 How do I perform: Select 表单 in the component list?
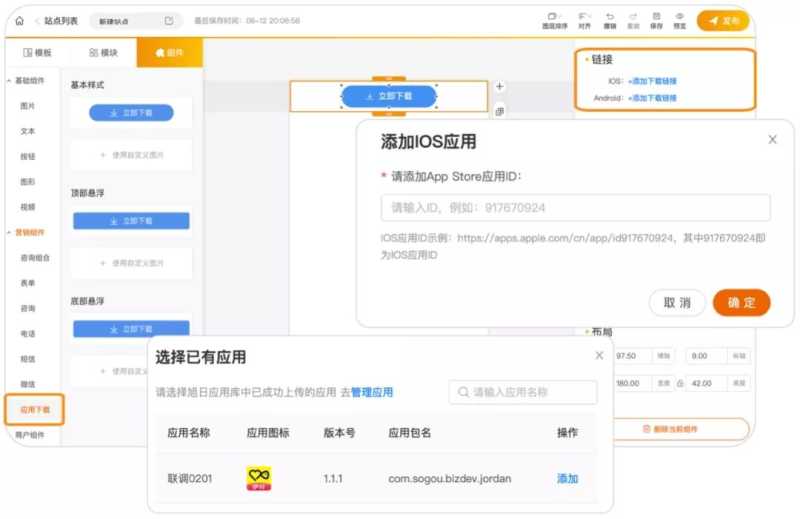[28, 283]
